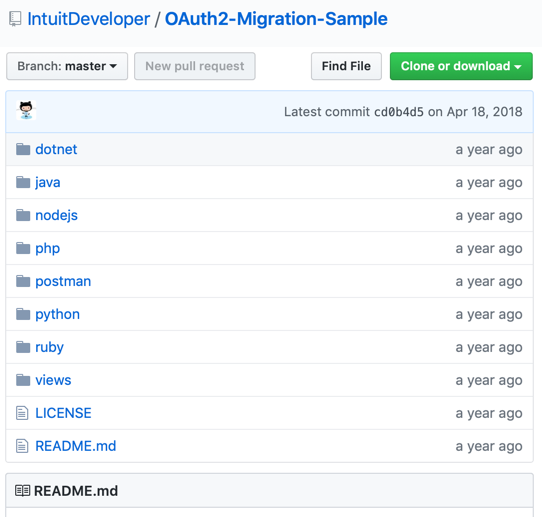Click the Find File button

(346, 66)
